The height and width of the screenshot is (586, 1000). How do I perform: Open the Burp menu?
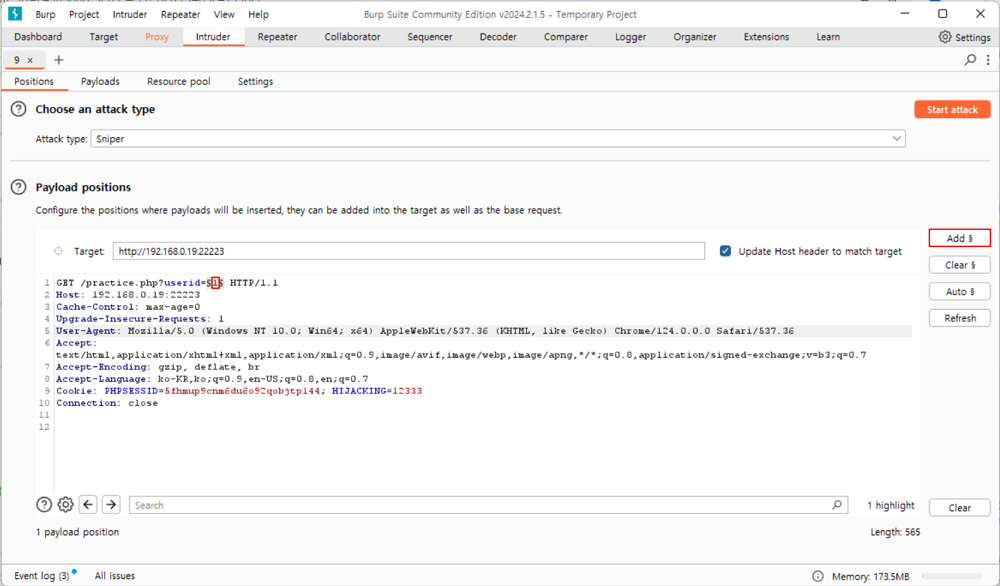coord(45,14)
